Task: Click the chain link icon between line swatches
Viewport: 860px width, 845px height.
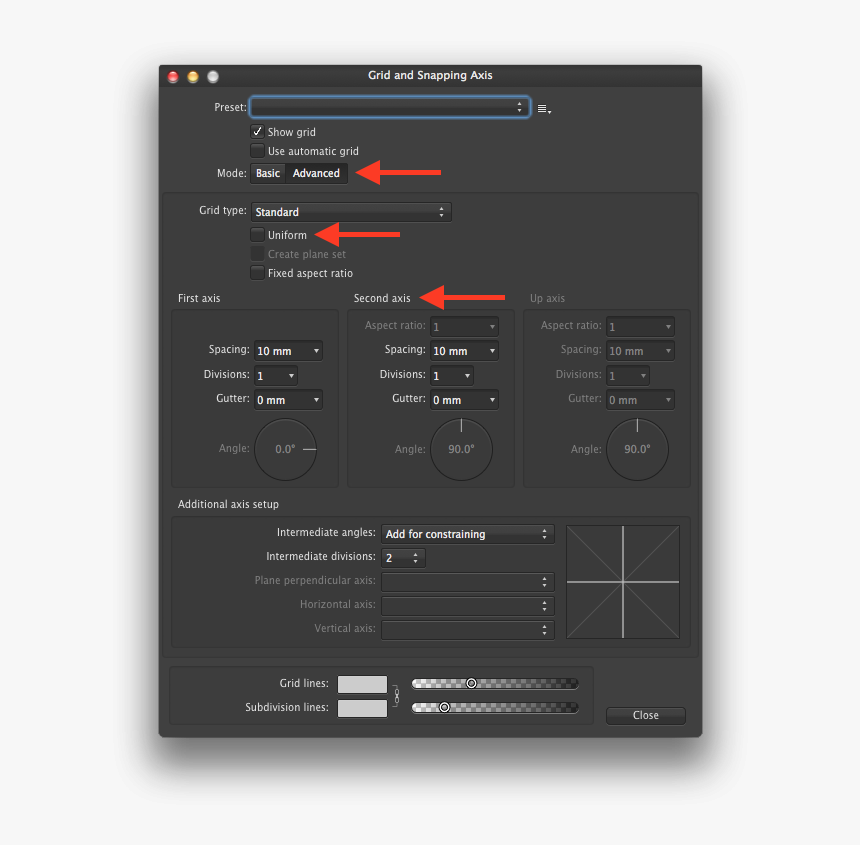Action: coord(396,696)
